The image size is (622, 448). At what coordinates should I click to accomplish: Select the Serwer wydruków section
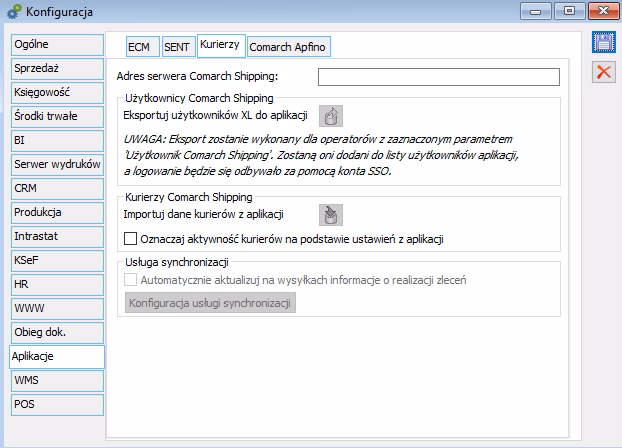[56, 164]
